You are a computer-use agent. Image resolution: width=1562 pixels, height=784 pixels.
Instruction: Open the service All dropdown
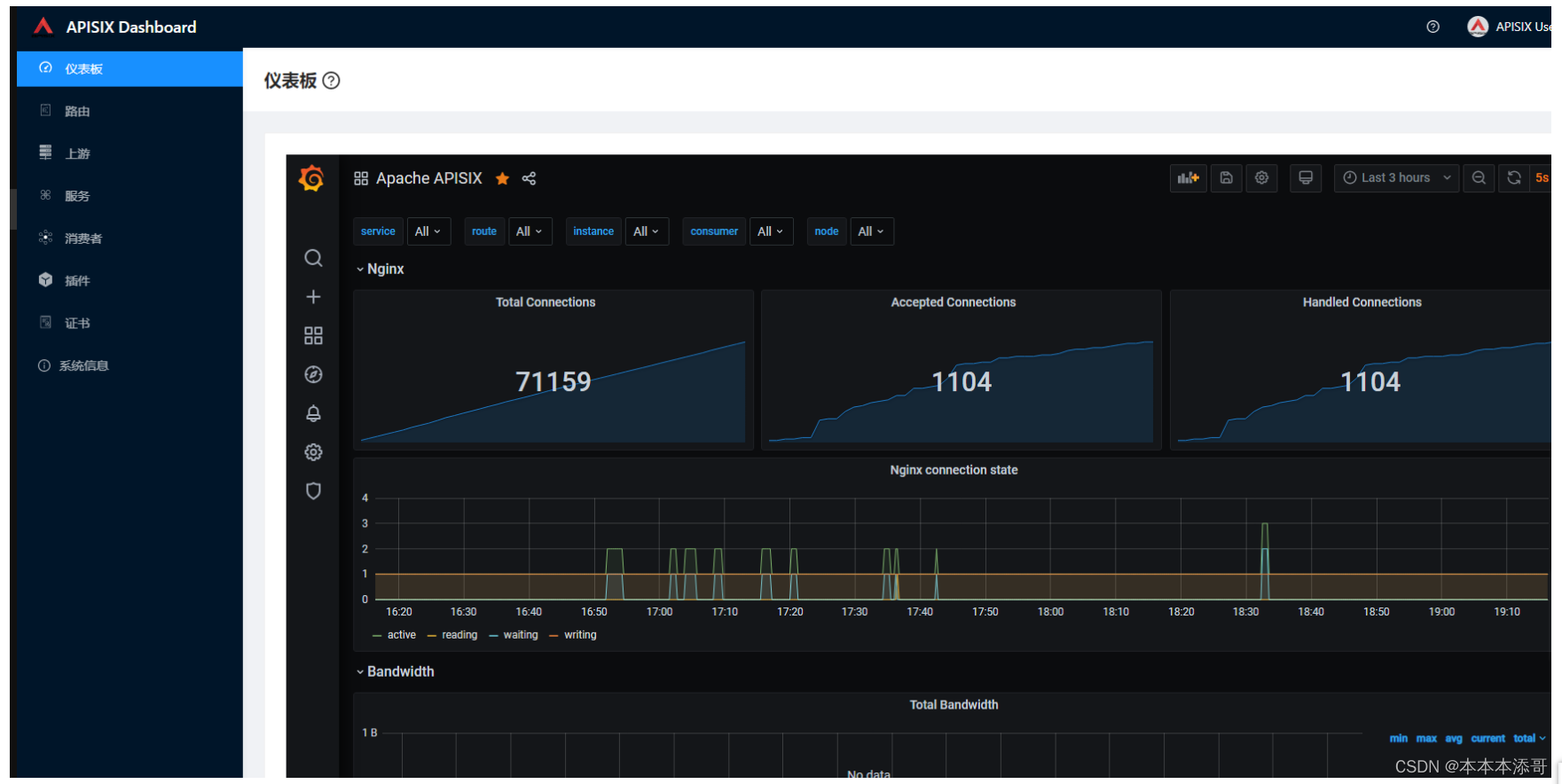[428, 231]
